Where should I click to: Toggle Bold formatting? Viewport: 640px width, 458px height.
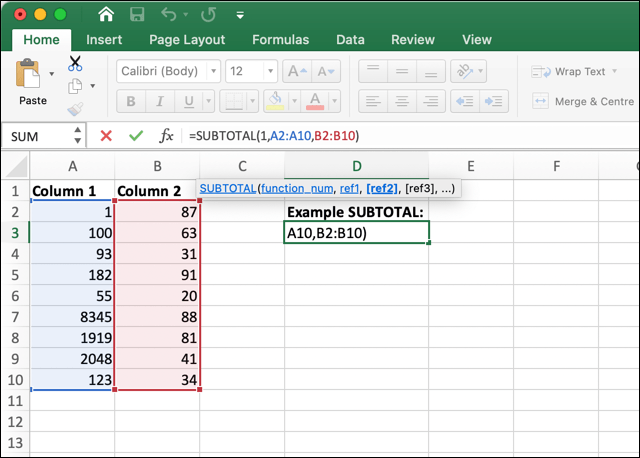click(131, 101)
